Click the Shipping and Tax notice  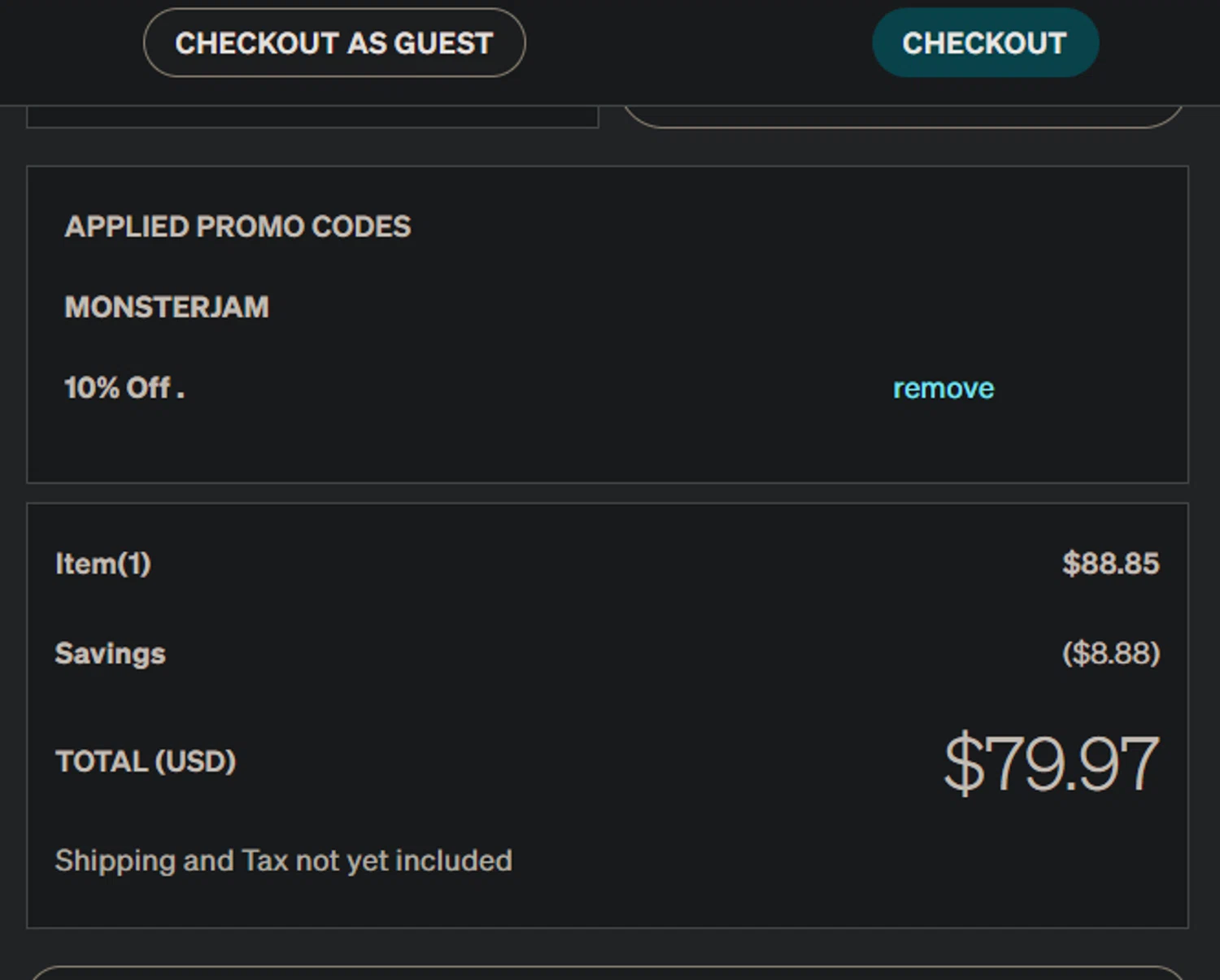283,860
